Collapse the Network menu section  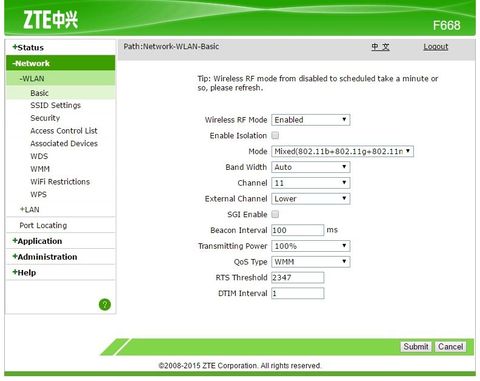point(31,63)
